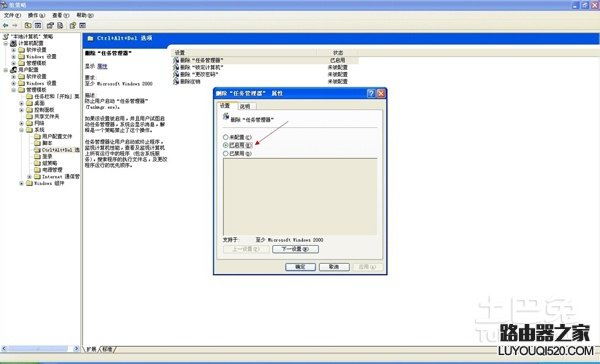Collapse the 系统 tree node
Screen dimensions: 600x364
21,130
